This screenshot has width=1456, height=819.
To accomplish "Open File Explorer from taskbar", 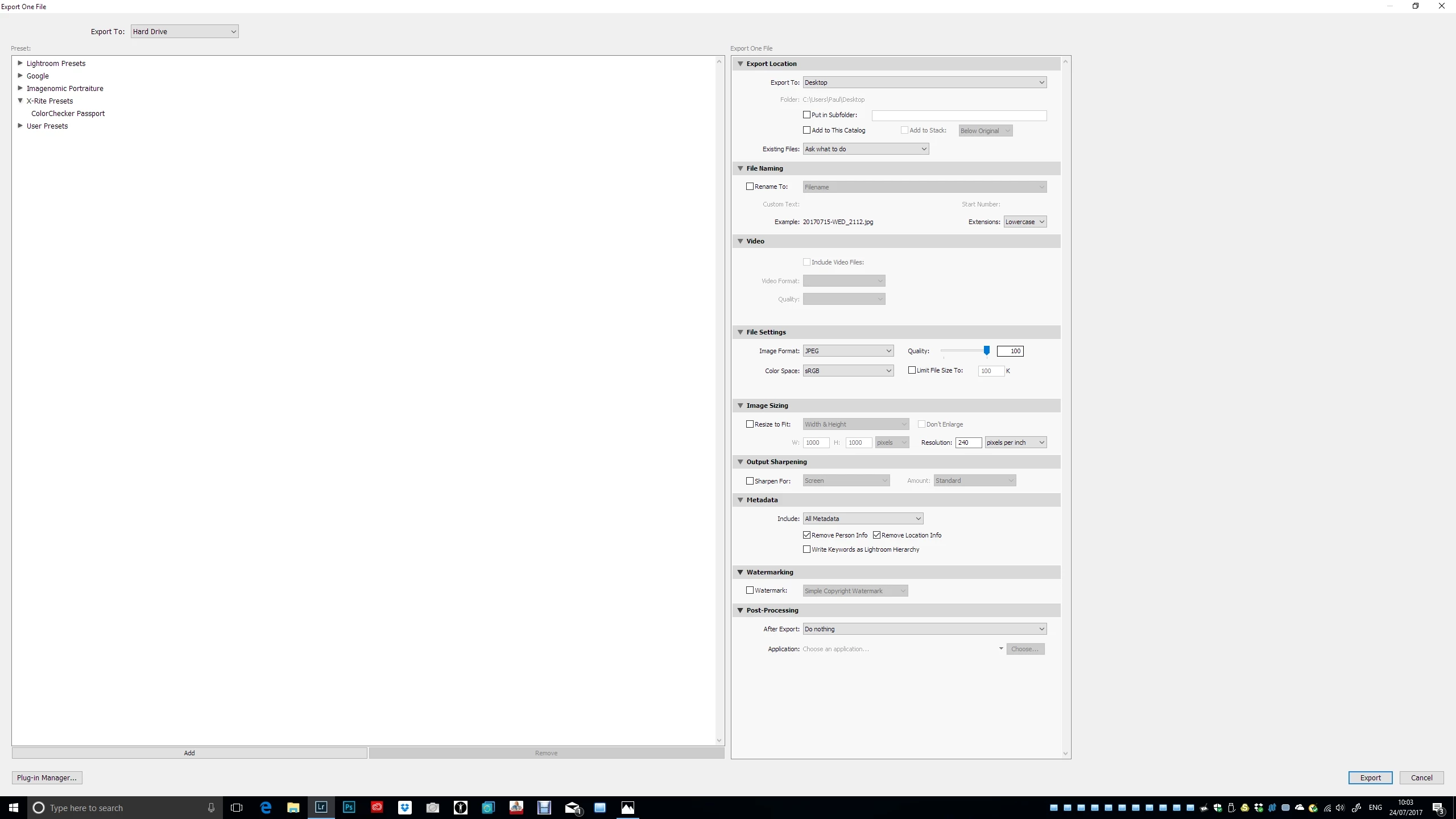I will point(293,807).
